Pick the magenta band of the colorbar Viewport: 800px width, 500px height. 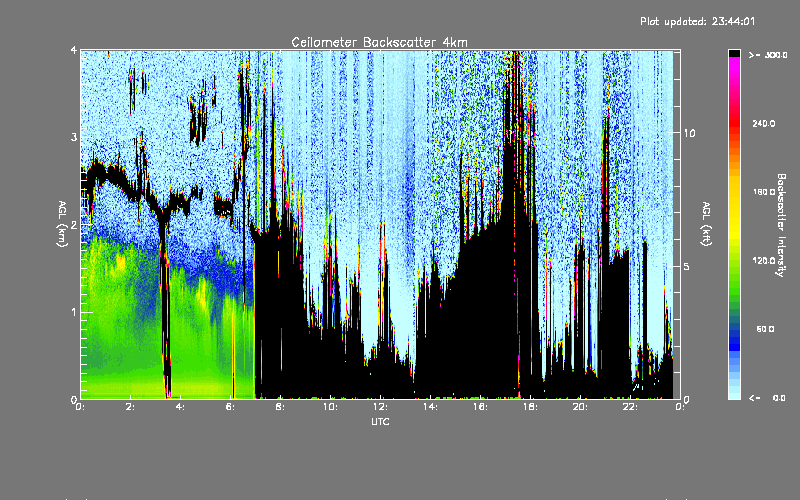[734, 64]
